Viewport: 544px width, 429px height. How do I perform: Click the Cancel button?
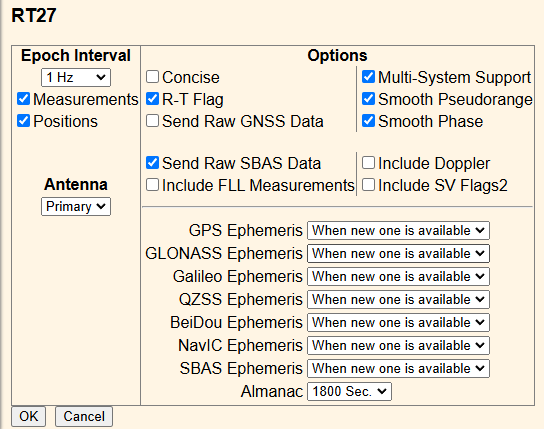[x=84, y=417]
